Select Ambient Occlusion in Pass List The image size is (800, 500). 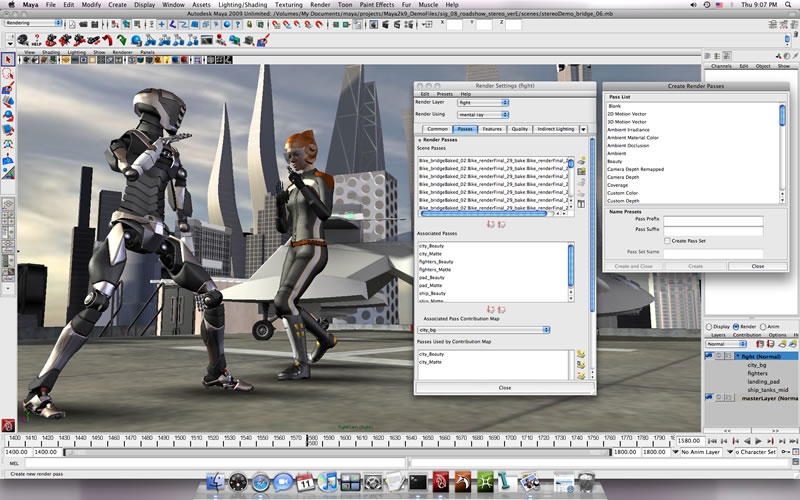(x=628, y=145)
